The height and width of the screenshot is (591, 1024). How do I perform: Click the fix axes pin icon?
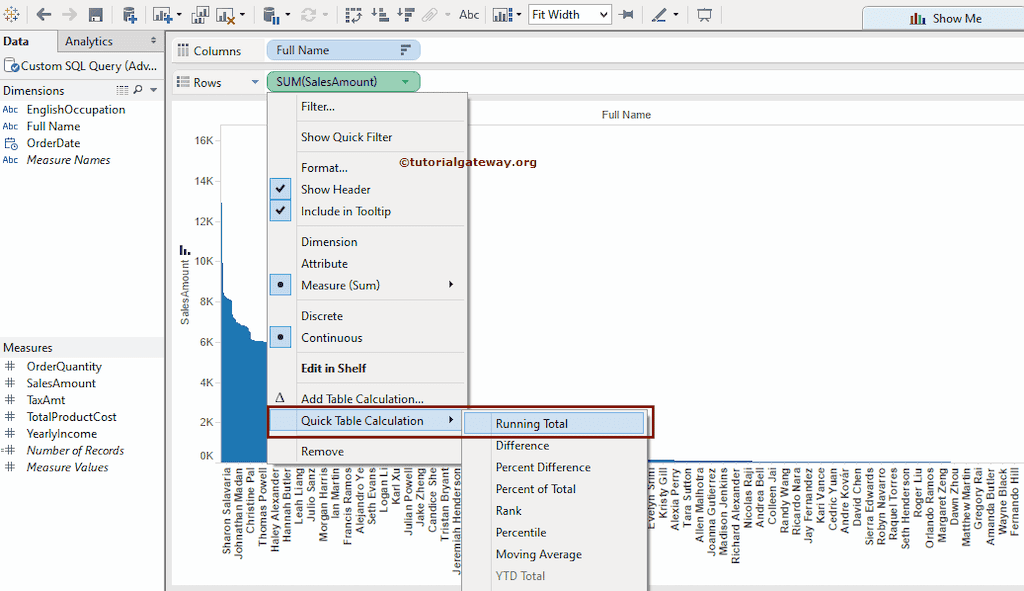627,15
